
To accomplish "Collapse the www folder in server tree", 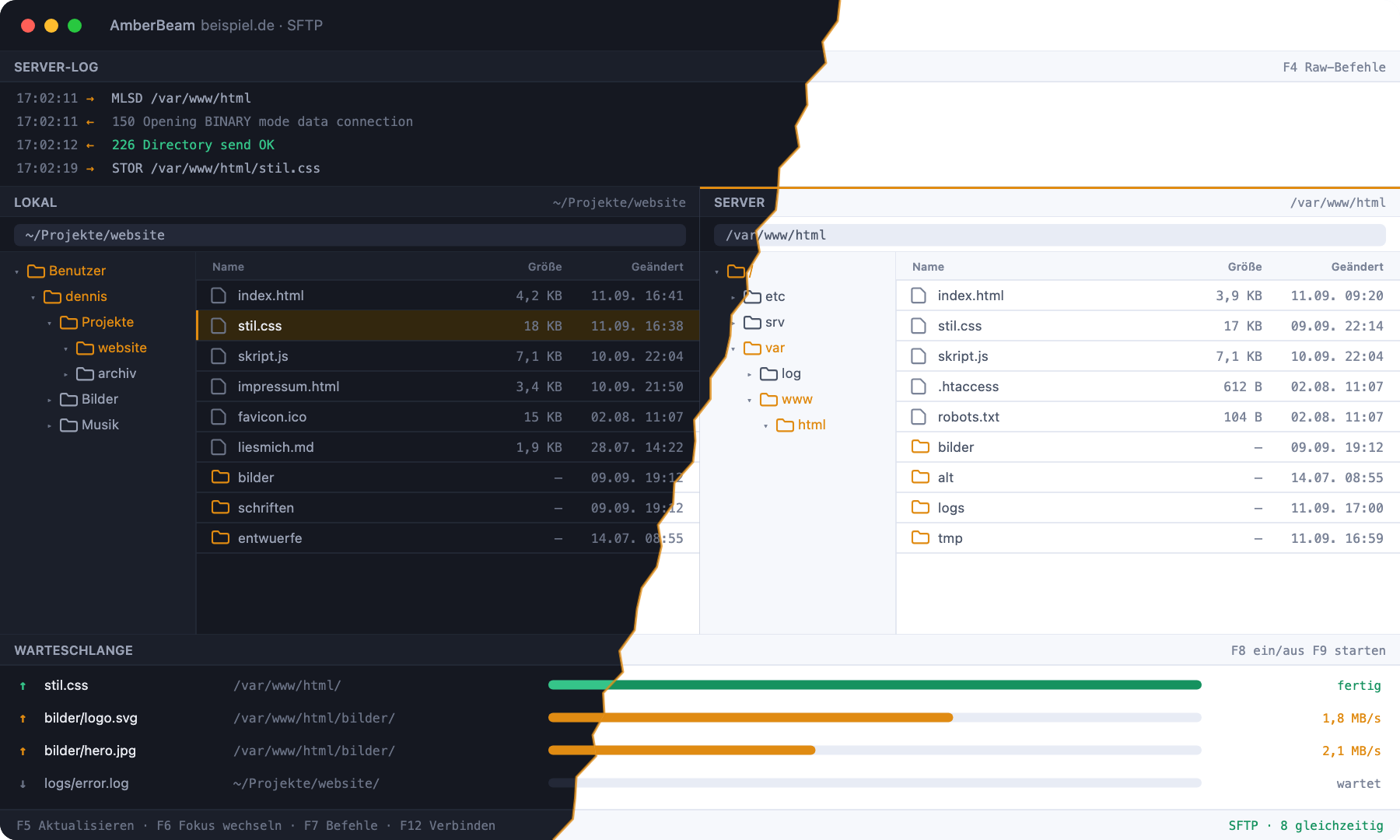I will coord(749,400).
